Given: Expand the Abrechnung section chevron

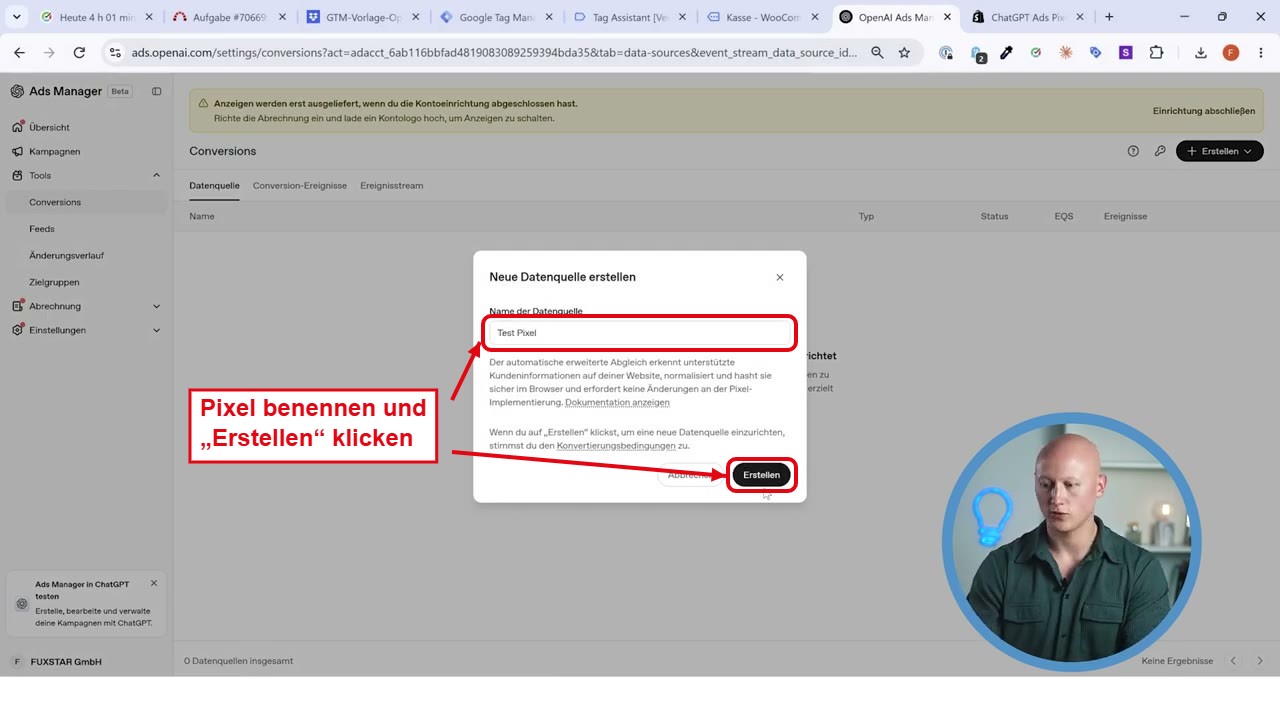Looking at the screenshot, I should [156, 306].
